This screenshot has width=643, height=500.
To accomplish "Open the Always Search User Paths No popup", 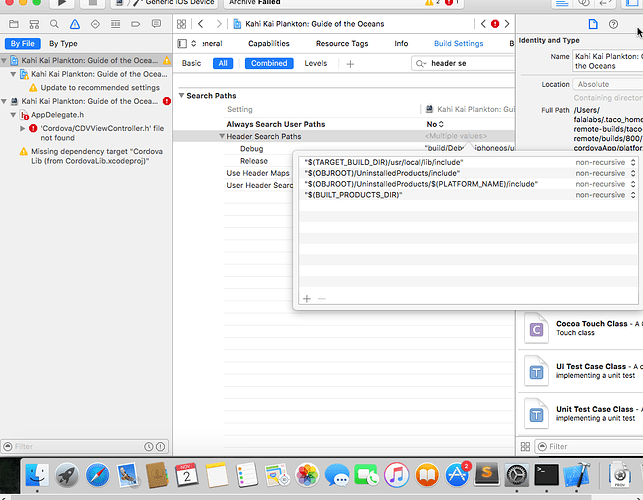I will click(x=435, y=124).
